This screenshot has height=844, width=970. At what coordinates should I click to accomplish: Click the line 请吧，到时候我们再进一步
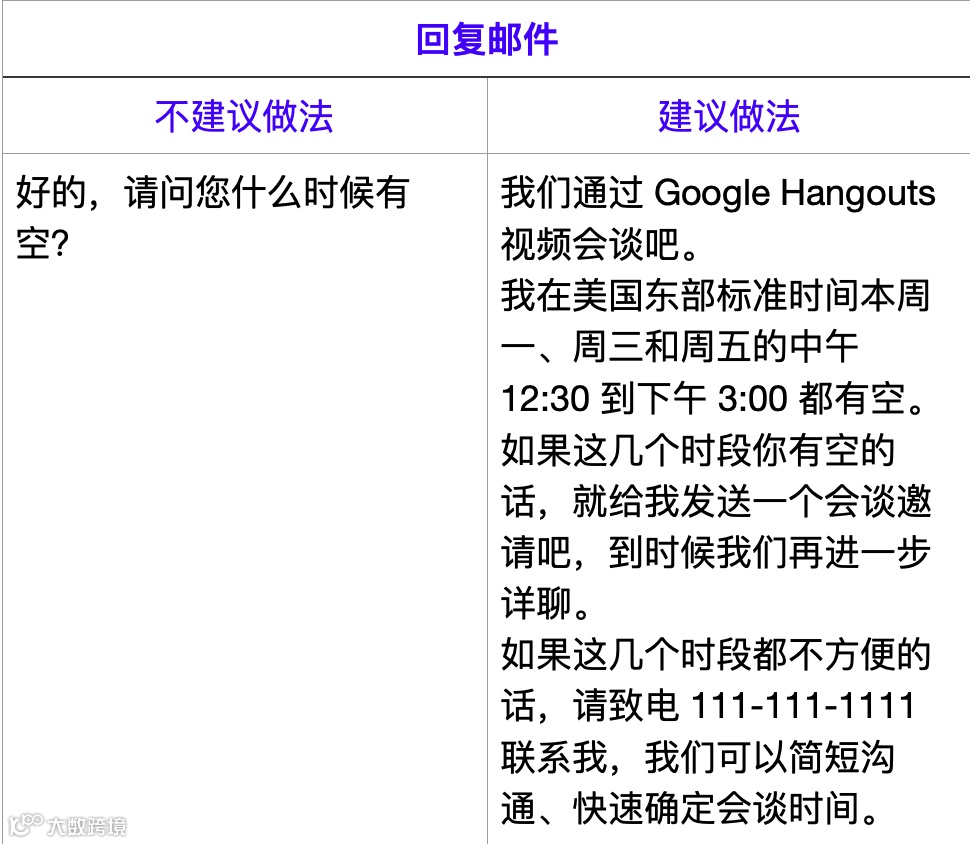coord(716,552)
